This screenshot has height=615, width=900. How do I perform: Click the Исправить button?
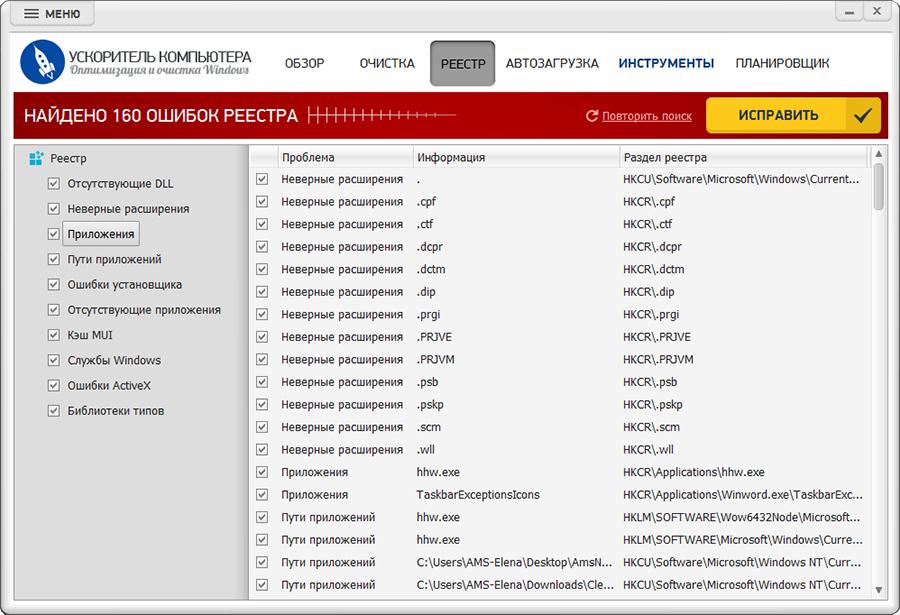793,115
